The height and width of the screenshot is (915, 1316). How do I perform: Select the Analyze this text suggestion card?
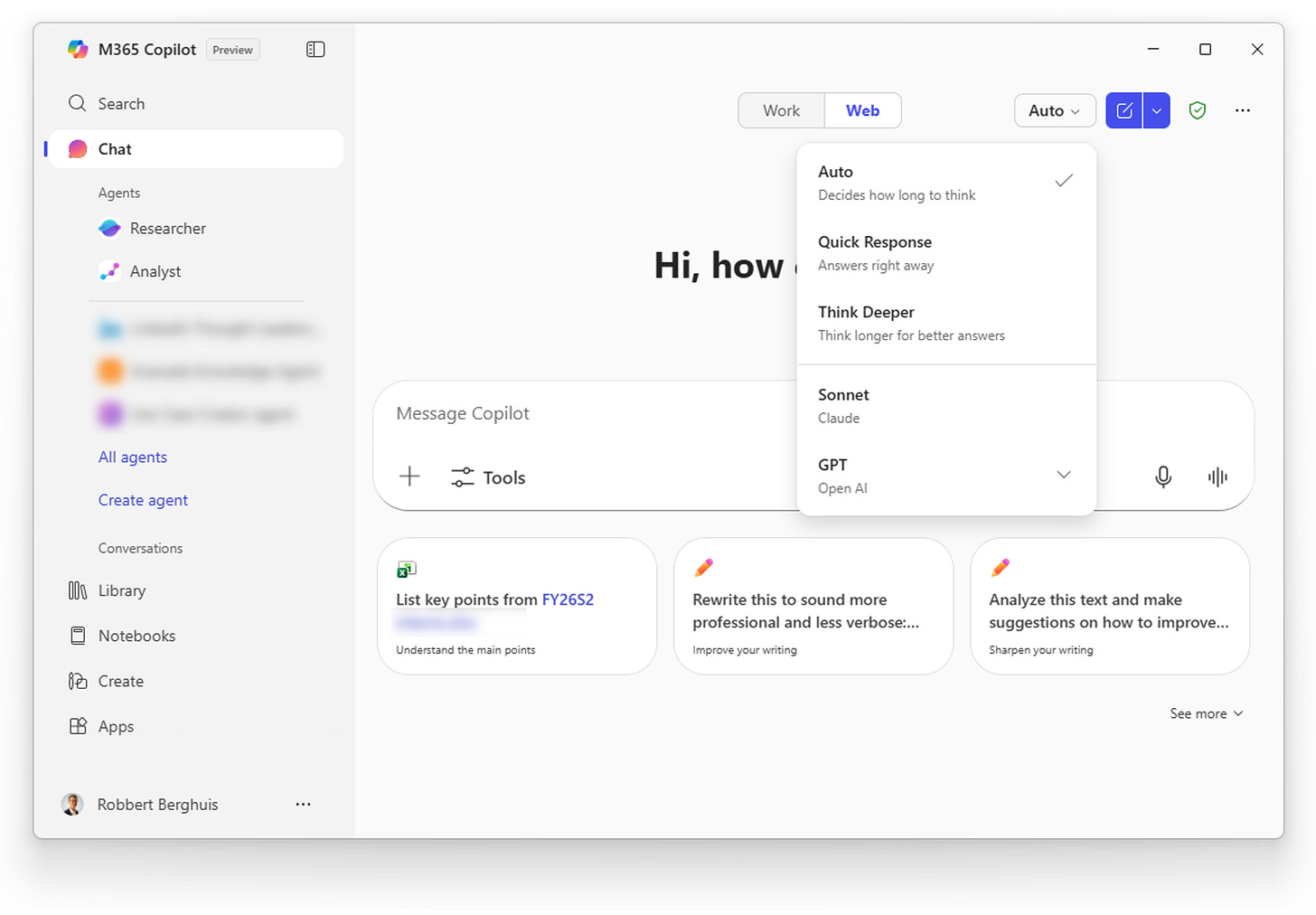(1110, 606)
